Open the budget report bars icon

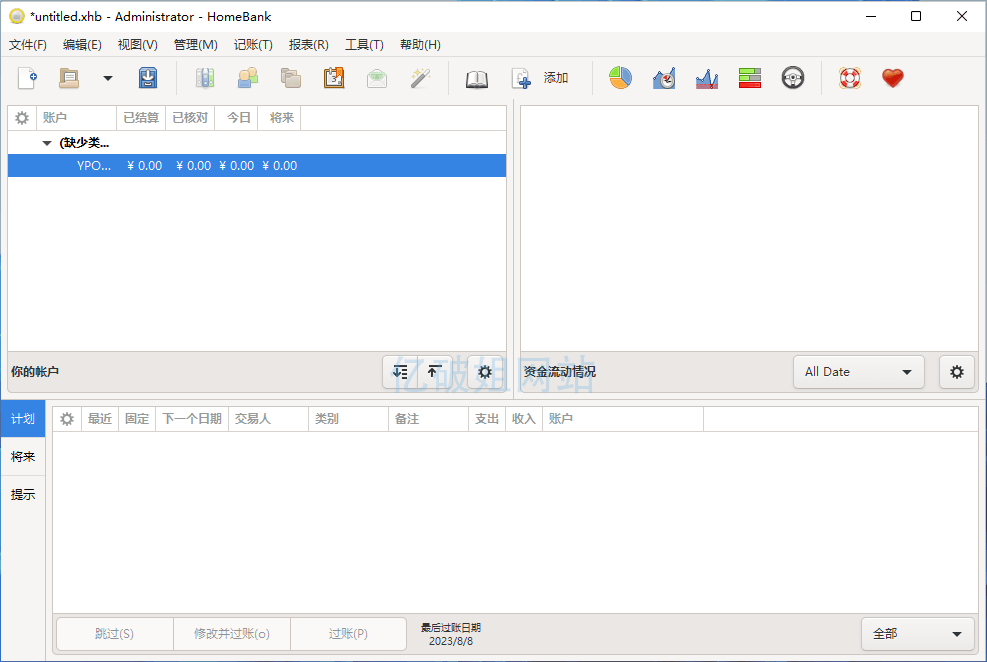750,78
